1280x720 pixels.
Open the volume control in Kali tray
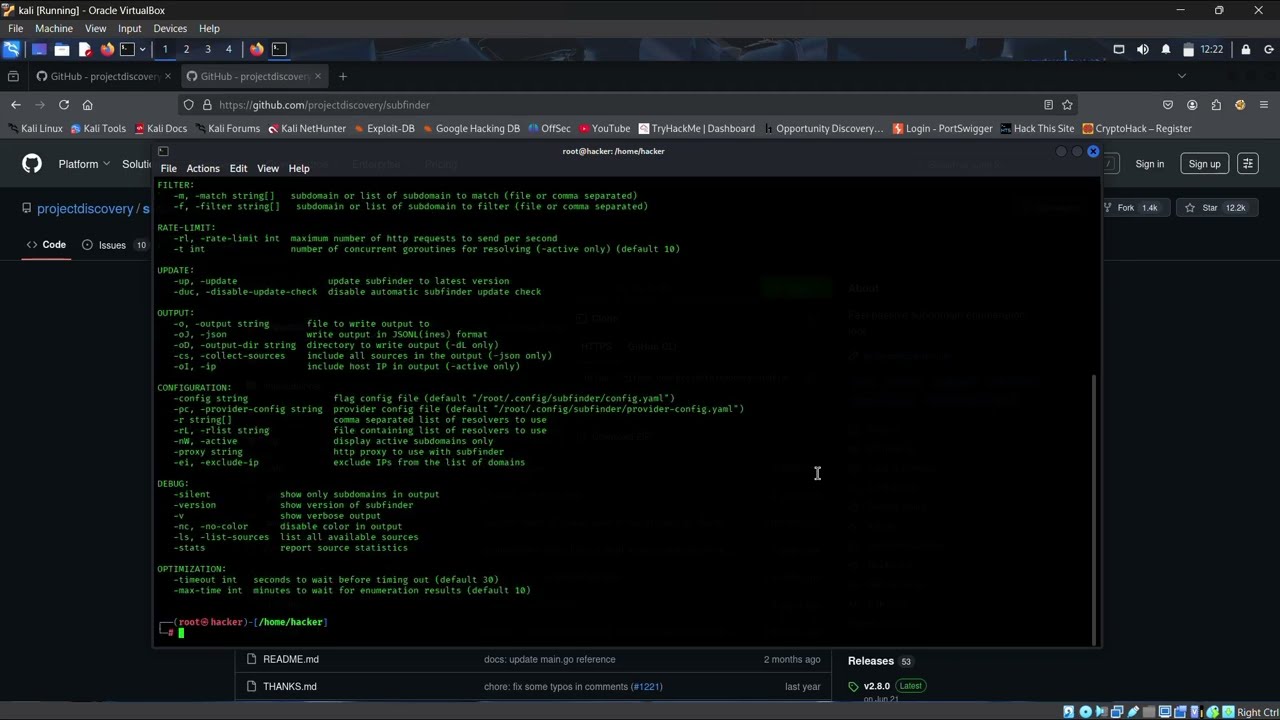(1143, 49)
